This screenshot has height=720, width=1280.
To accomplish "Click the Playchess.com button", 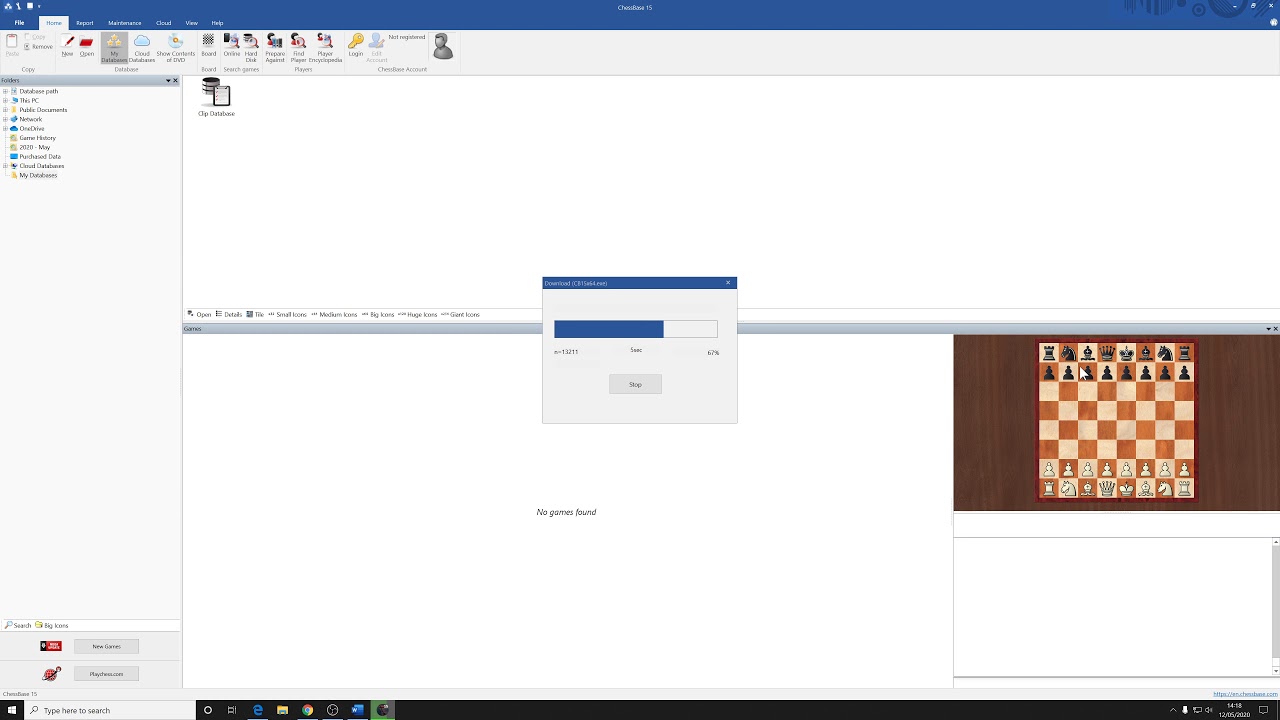I will click(x=106, y=674).
